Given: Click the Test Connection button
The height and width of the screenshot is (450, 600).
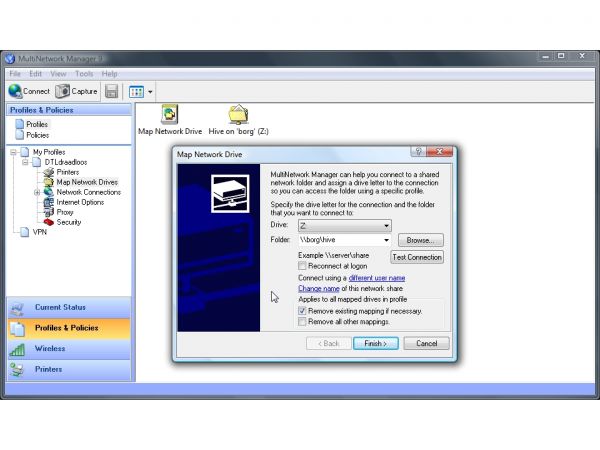Looking at the screenshot, I should coord(417,257).
